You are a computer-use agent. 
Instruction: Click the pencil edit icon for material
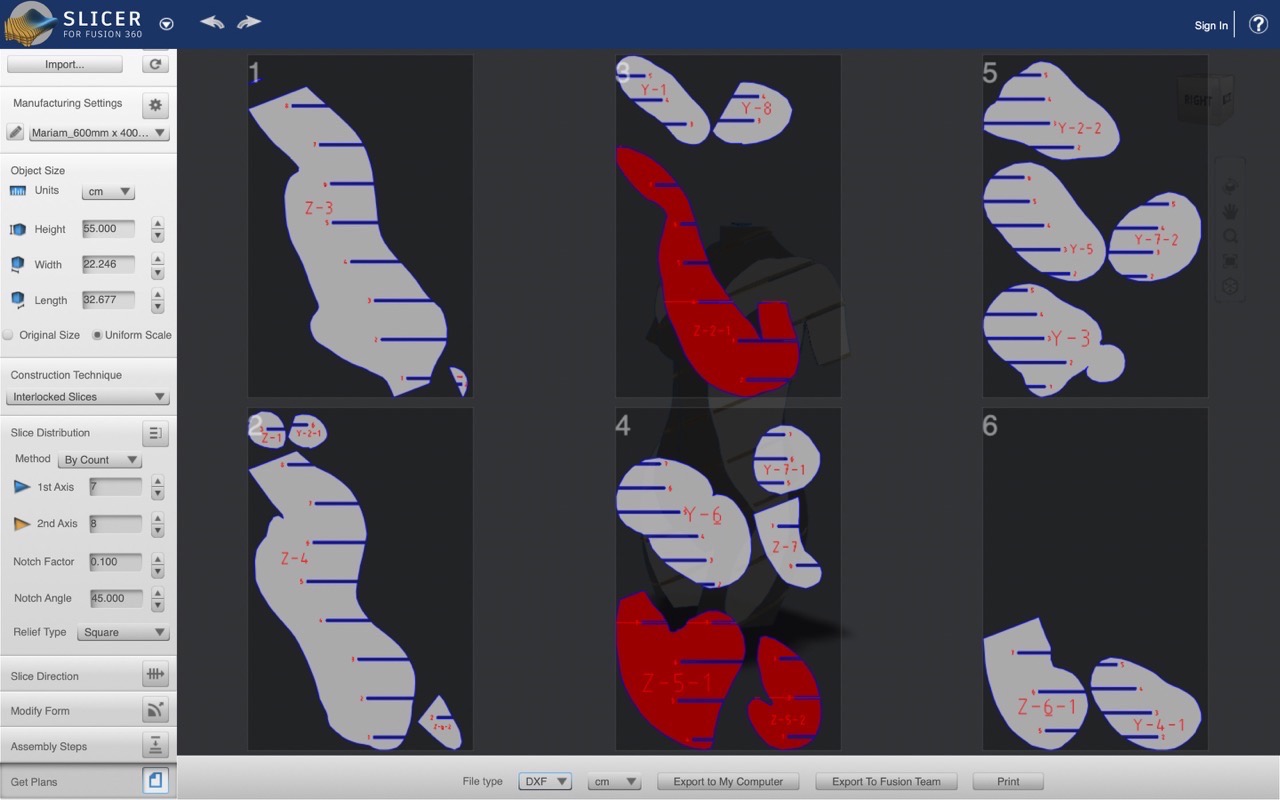pyautogui.click(x=15, y=132)
